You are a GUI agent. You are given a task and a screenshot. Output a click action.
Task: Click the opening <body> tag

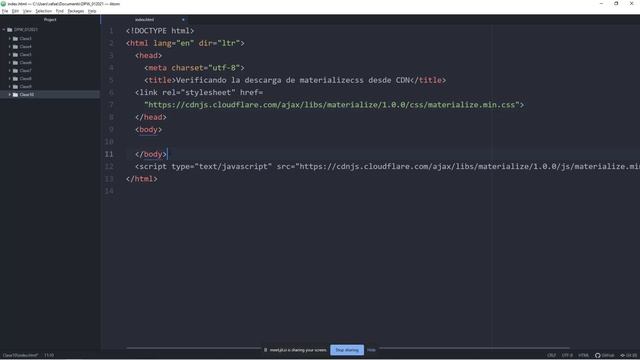[149, 130]
